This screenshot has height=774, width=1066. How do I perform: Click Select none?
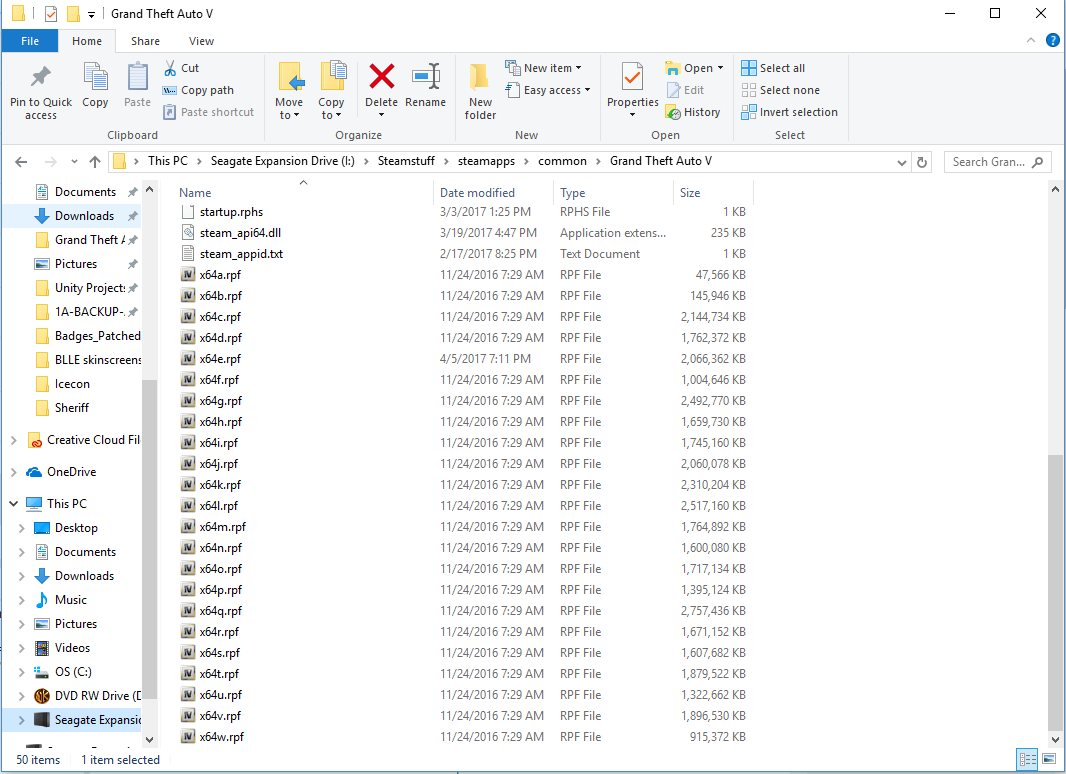(780, 90)
